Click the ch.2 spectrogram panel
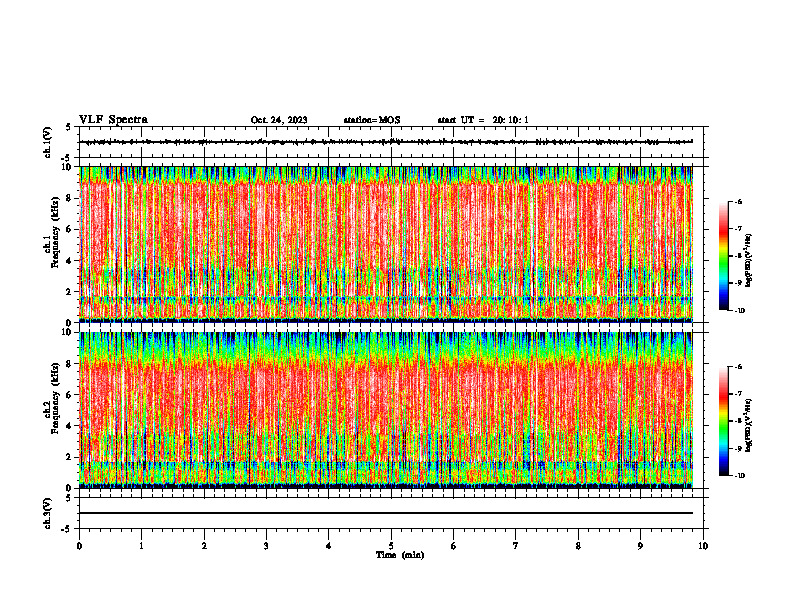792x612 pixels. [x=386, y=410]
